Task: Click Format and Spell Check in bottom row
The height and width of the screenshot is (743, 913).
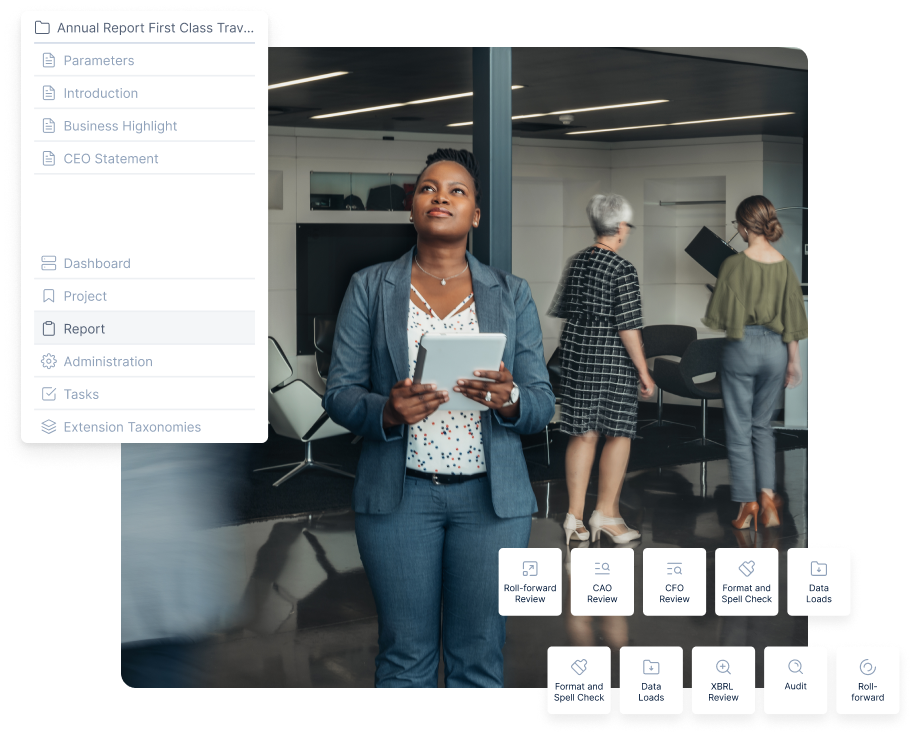Action: tap(578, 680)
